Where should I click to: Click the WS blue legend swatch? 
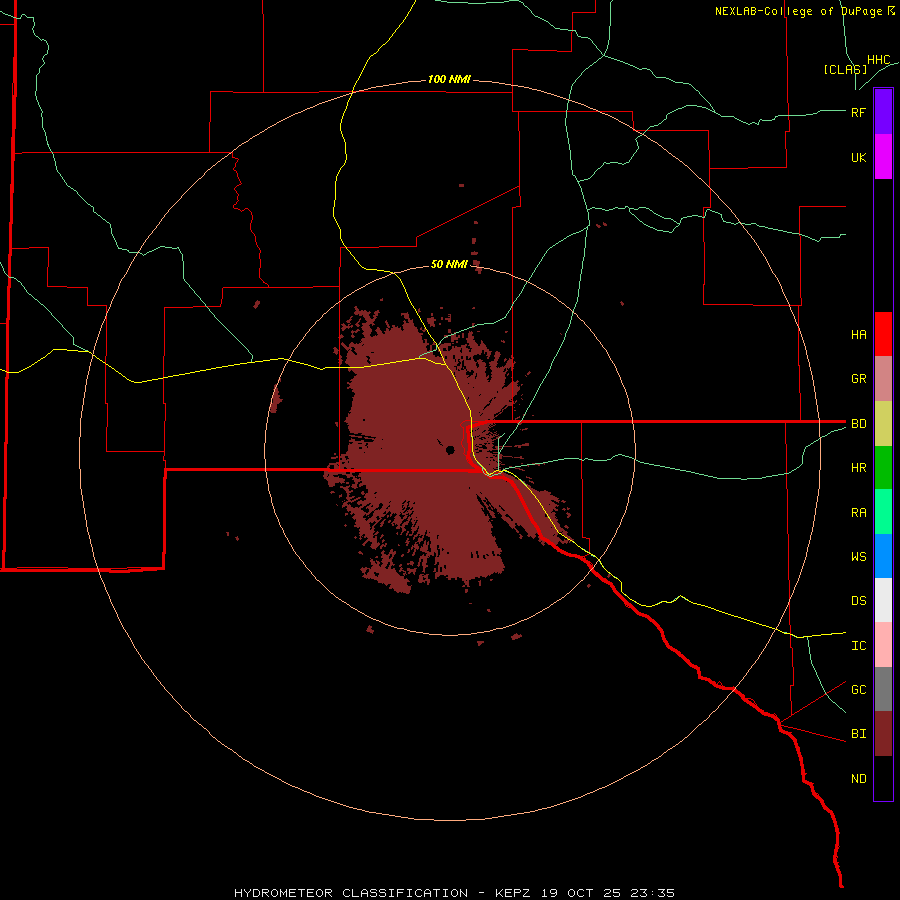tap(883, 556)
